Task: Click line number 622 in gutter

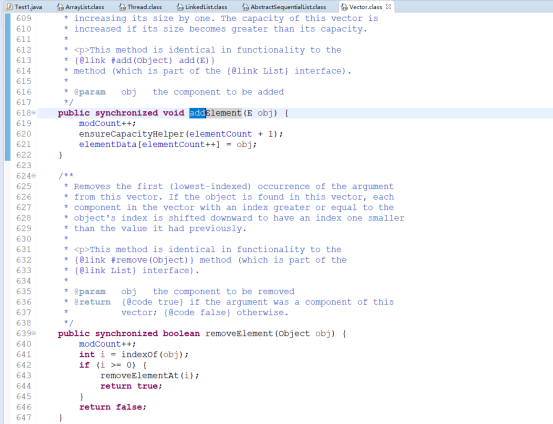Action: click(x=24, y=155)
